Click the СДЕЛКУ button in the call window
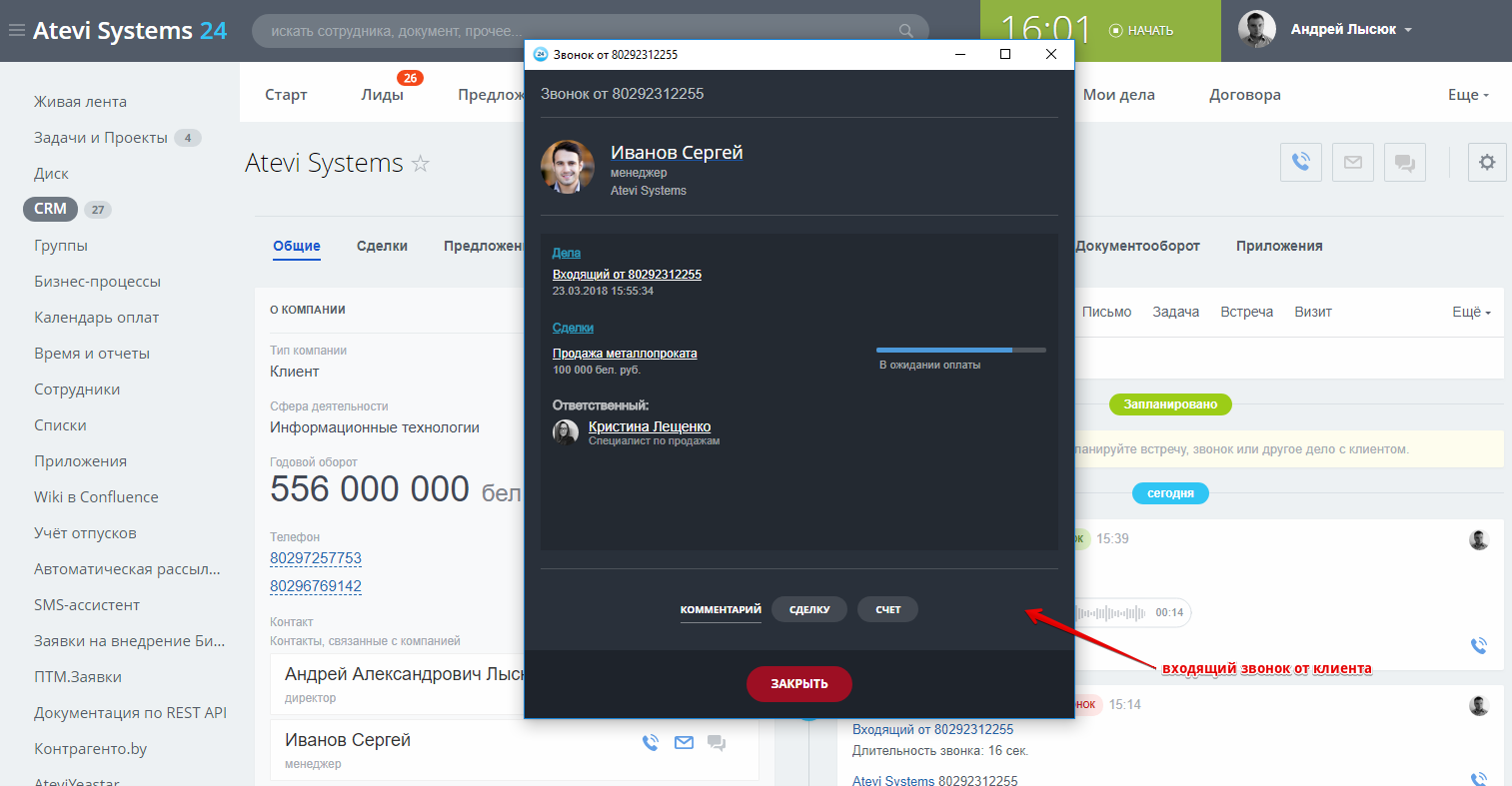Screen dimensions: 1512x786 [809, 609]
